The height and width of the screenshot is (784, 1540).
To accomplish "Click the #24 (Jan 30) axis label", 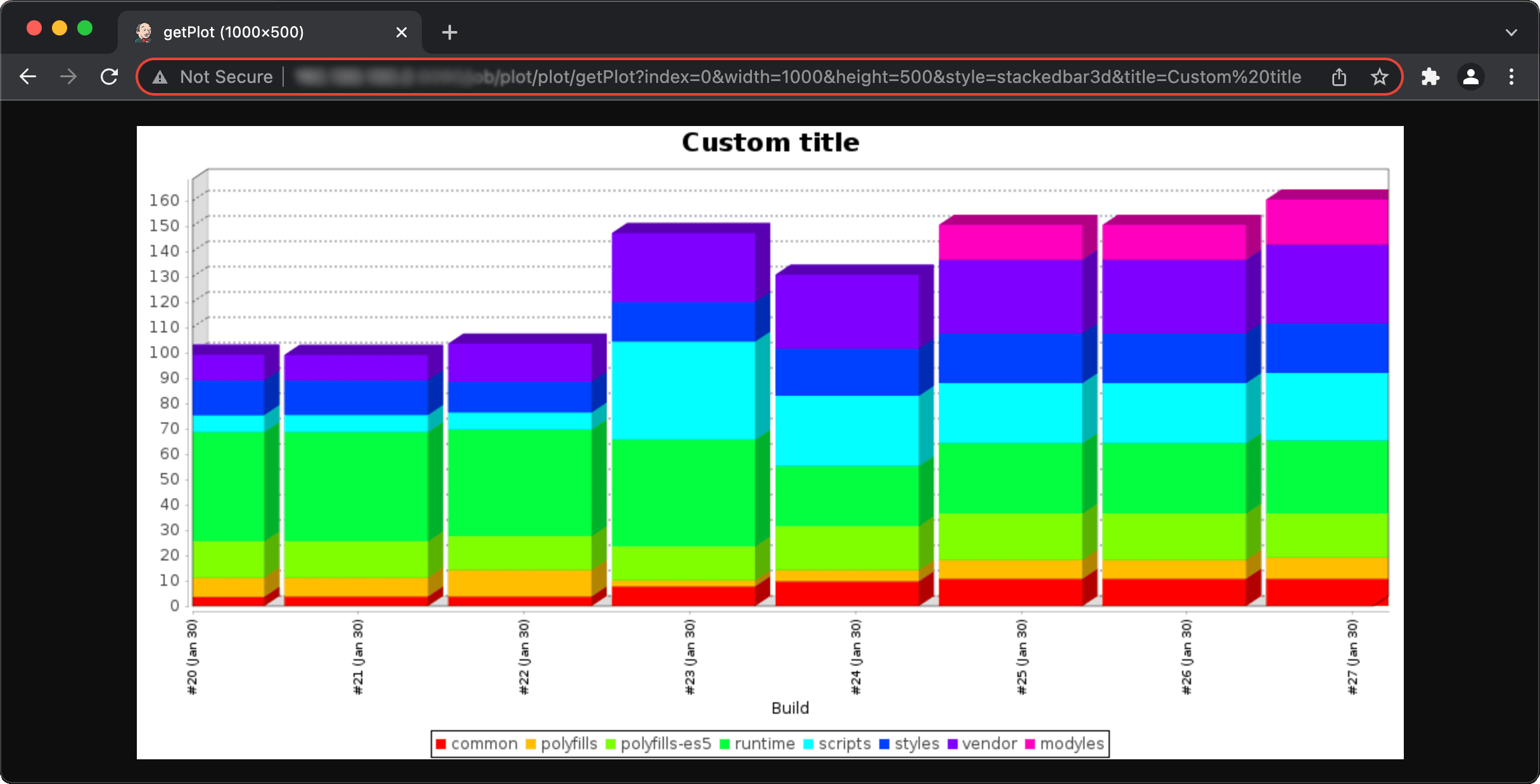I will click(x=856, y=657).
